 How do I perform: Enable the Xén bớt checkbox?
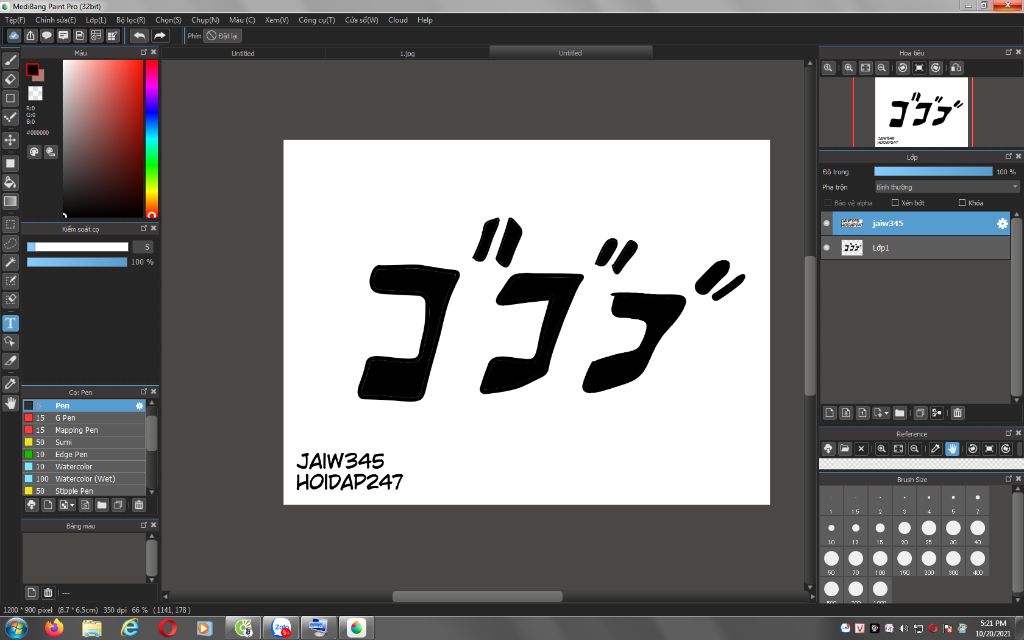click(895, 203)
